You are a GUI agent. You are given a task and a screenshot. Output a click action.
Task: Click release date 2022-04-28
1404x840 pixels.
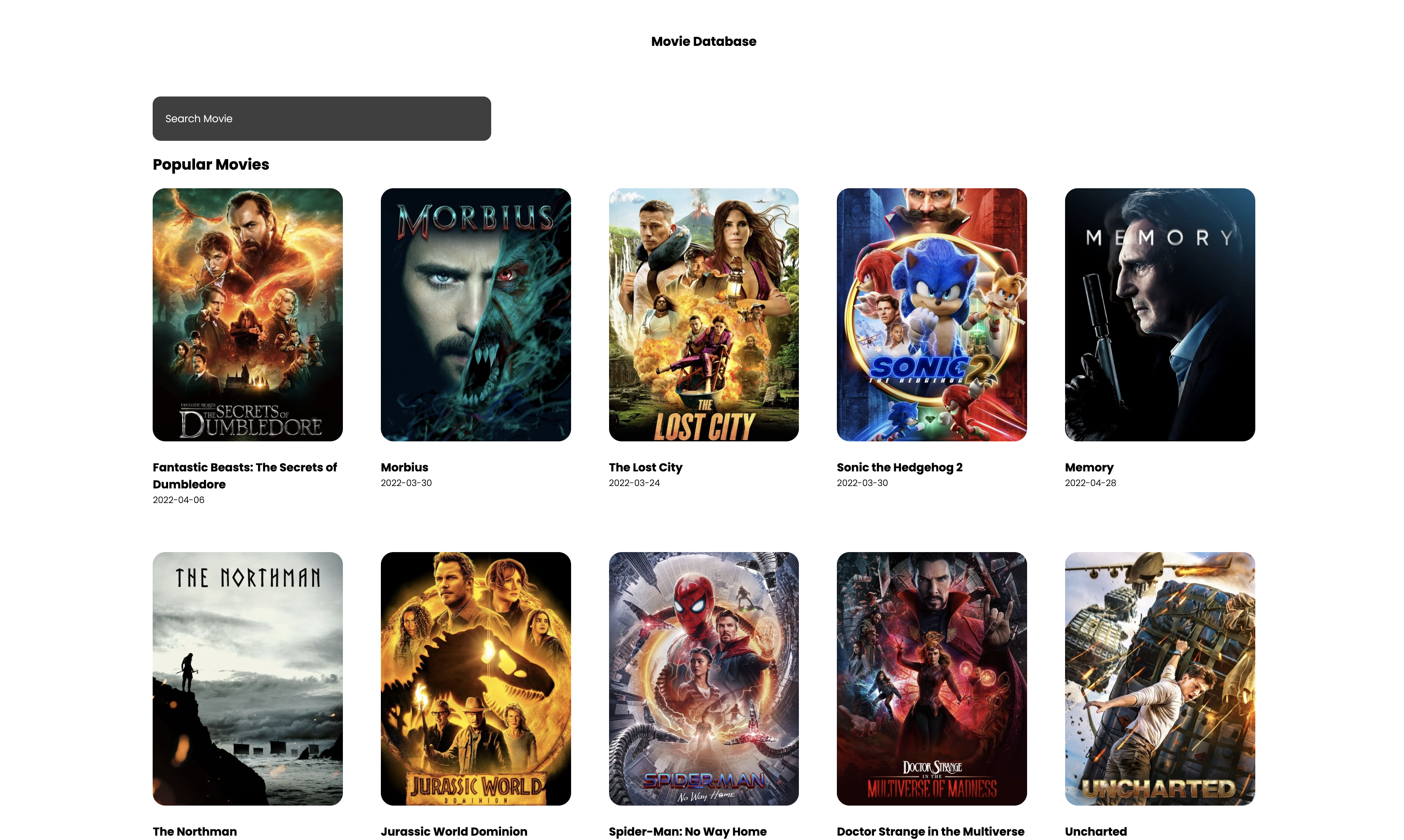pos(1090,483)
